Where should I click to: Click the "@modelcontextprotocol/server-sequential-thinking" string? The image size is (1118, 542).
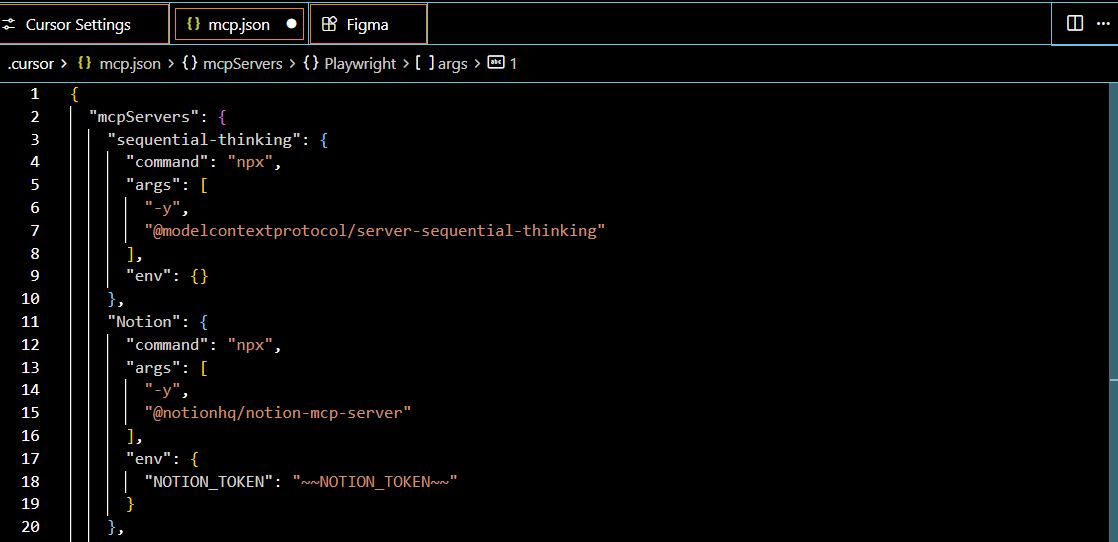(x=375, y=230)
